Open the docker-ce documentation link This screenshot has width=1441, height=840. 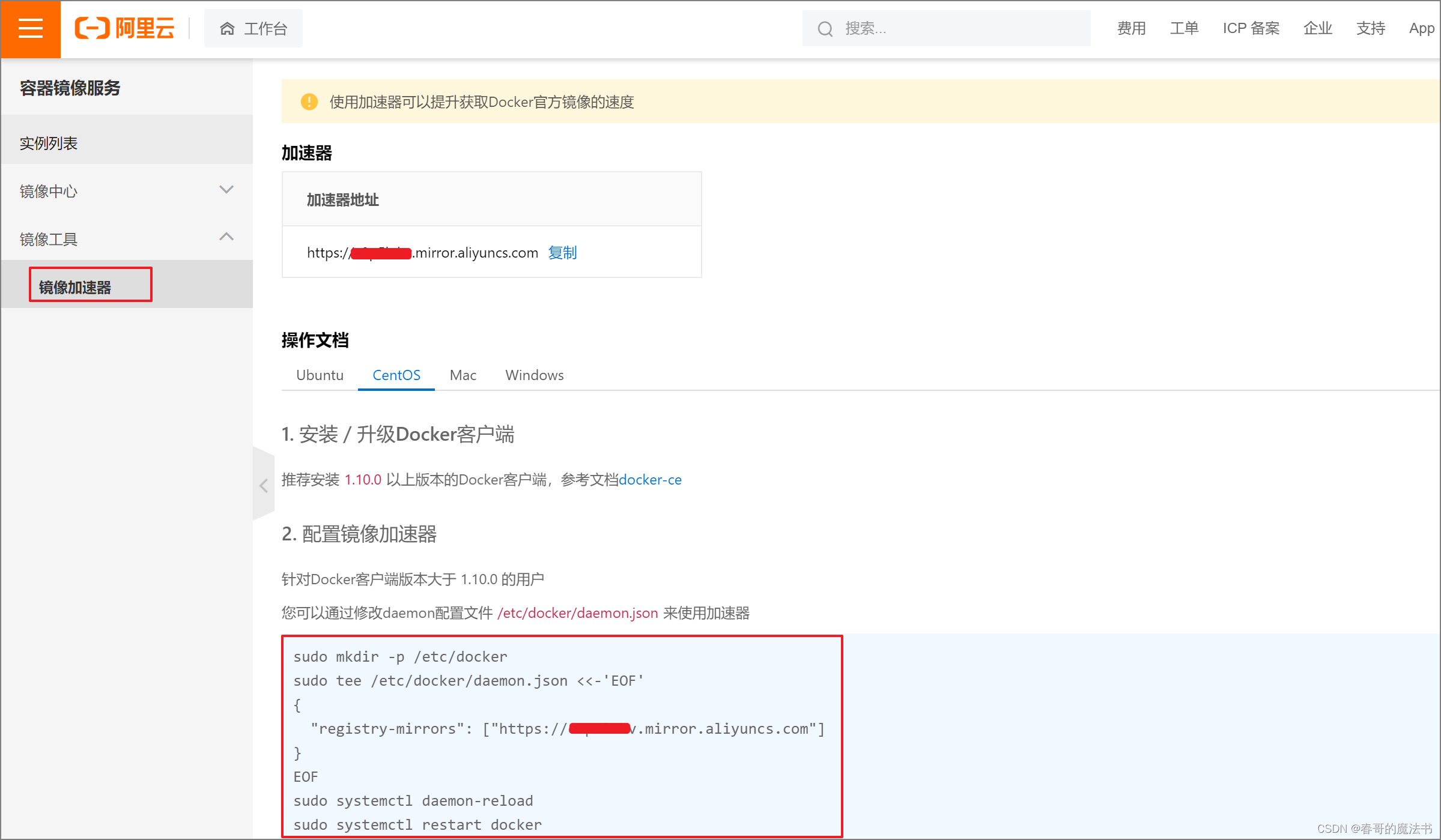tap(650, 480)
